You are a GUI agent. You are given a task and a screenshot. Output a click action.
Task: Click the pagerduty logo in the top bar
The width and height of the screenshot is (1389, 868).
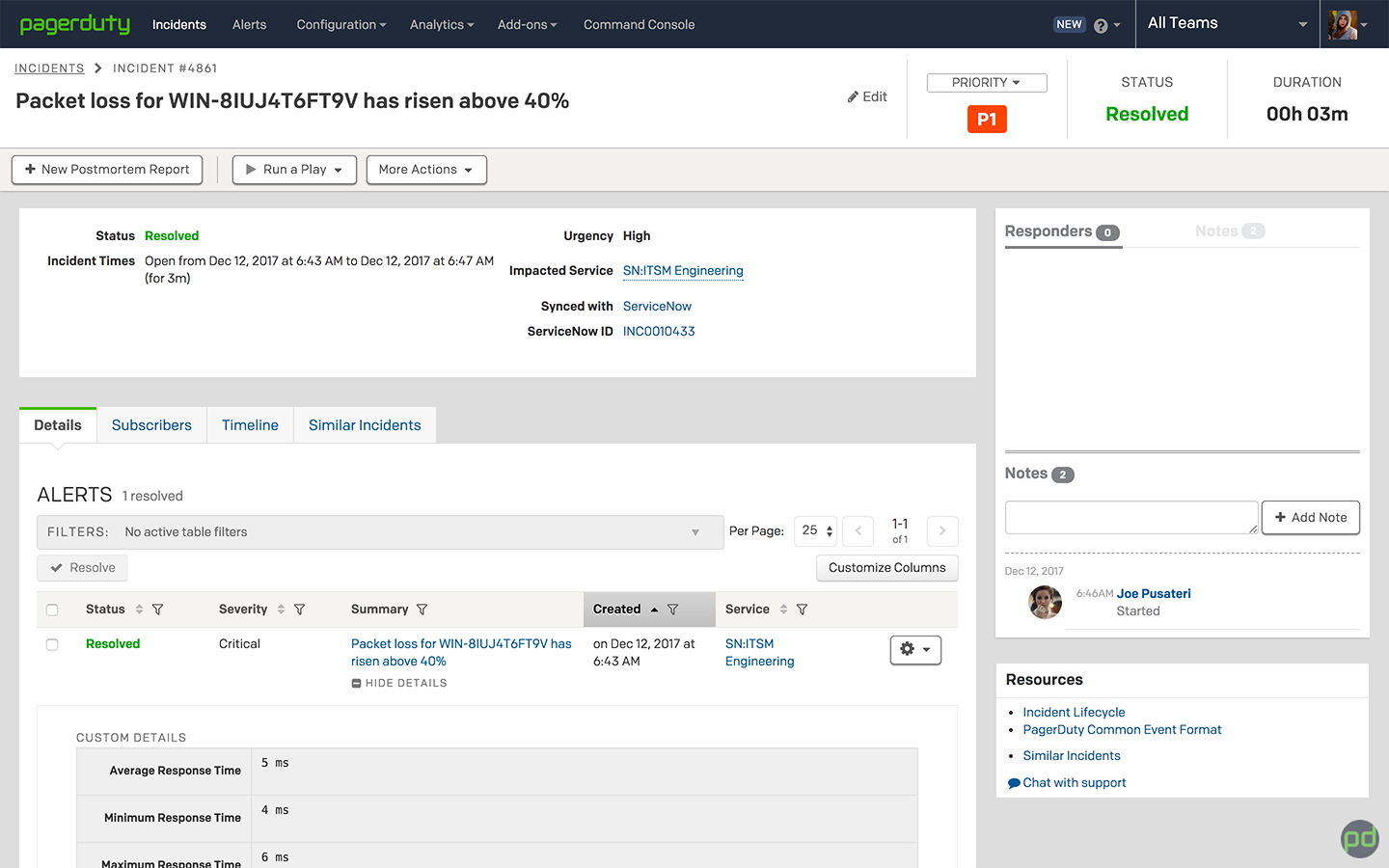click(x=75, y=24)
